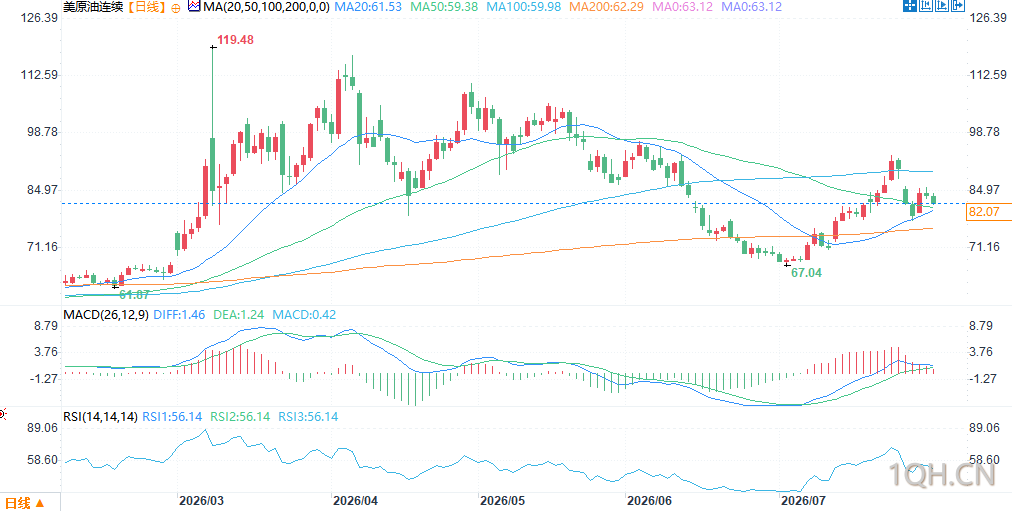Viewport: 1012px width, 511px height.
Task: Click the 2026/05 date axis label
Action: pyautogui.click(x=503, y=501)
